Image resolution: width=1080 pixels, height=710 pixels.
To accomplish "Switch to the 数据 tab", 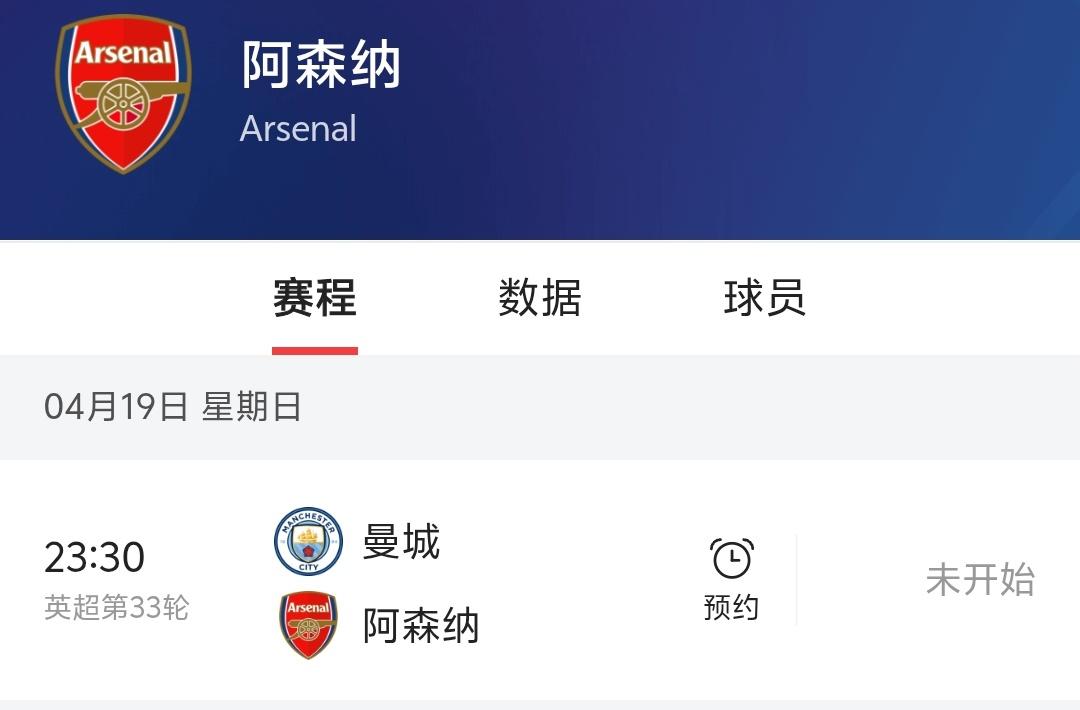I will [540, 298].
